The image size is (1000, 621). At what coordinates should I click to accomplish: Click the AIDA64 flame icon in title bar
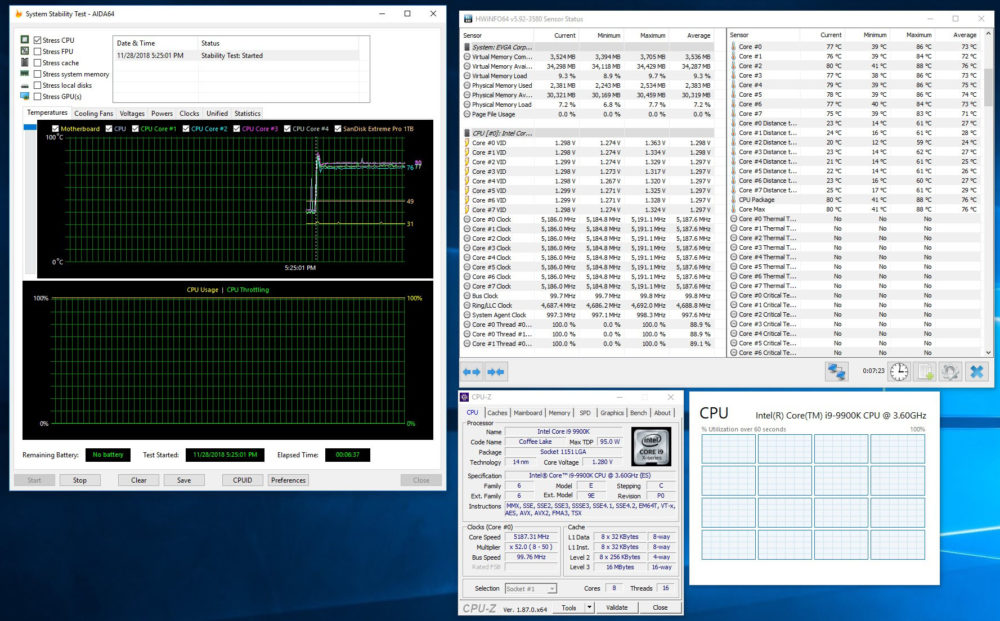(18, 13)
